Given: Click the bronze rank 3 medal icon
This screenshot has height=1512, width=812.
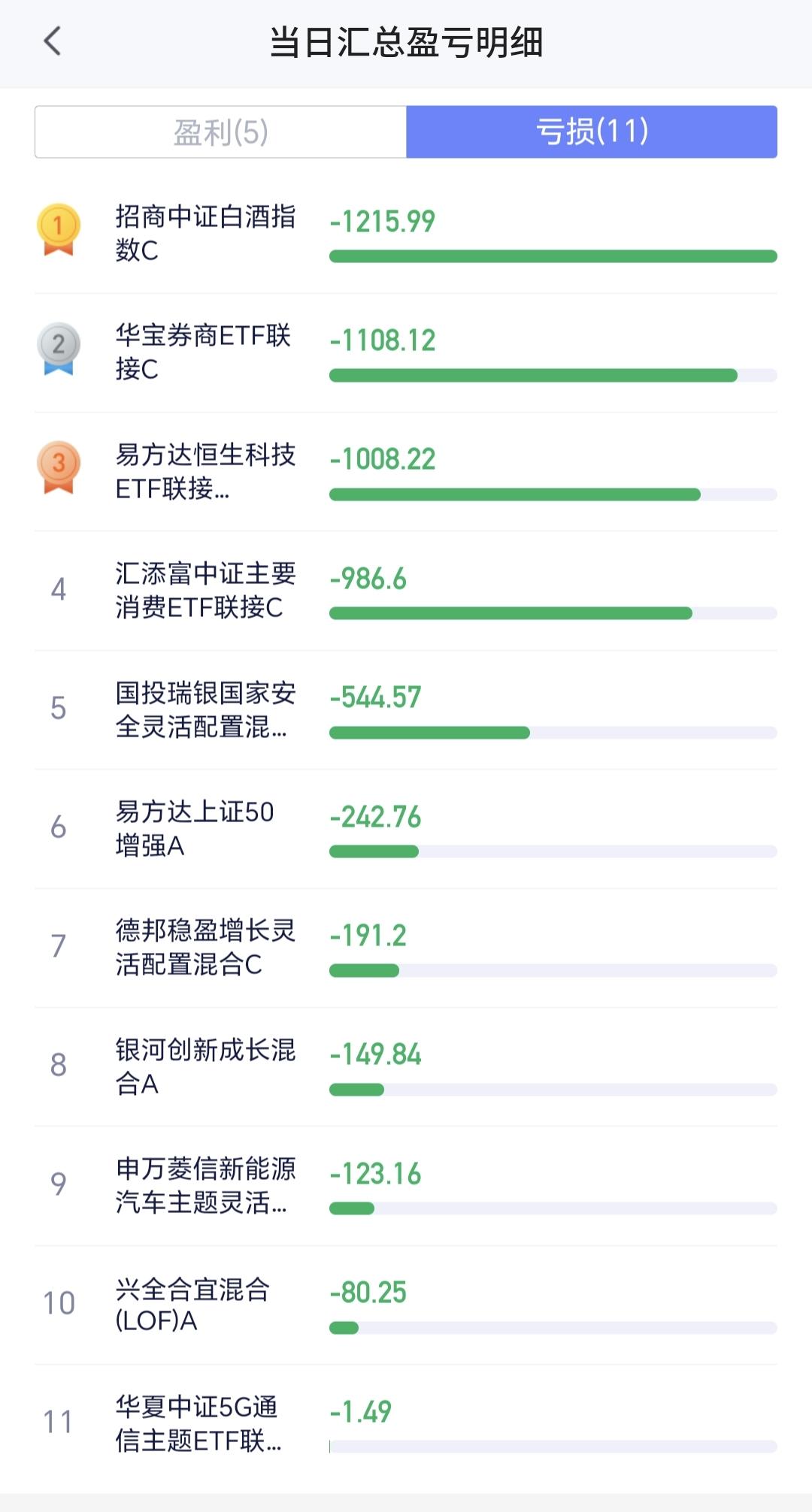Looking at the screenshot, I should (59, 467).
